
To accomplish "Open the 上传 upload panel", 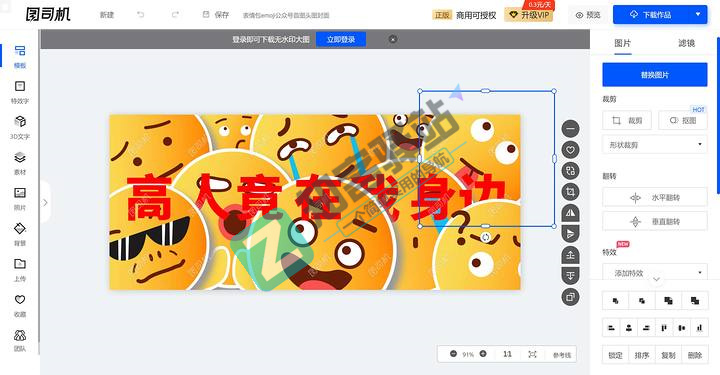I will tap(20, 270).
